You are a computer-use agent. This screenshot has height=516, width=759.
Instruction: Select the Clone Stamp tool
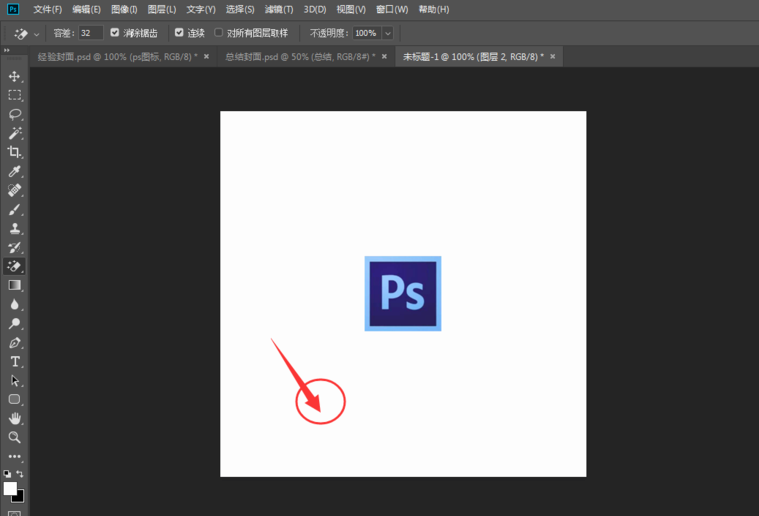pyautogui.click(x=15, y=228)
